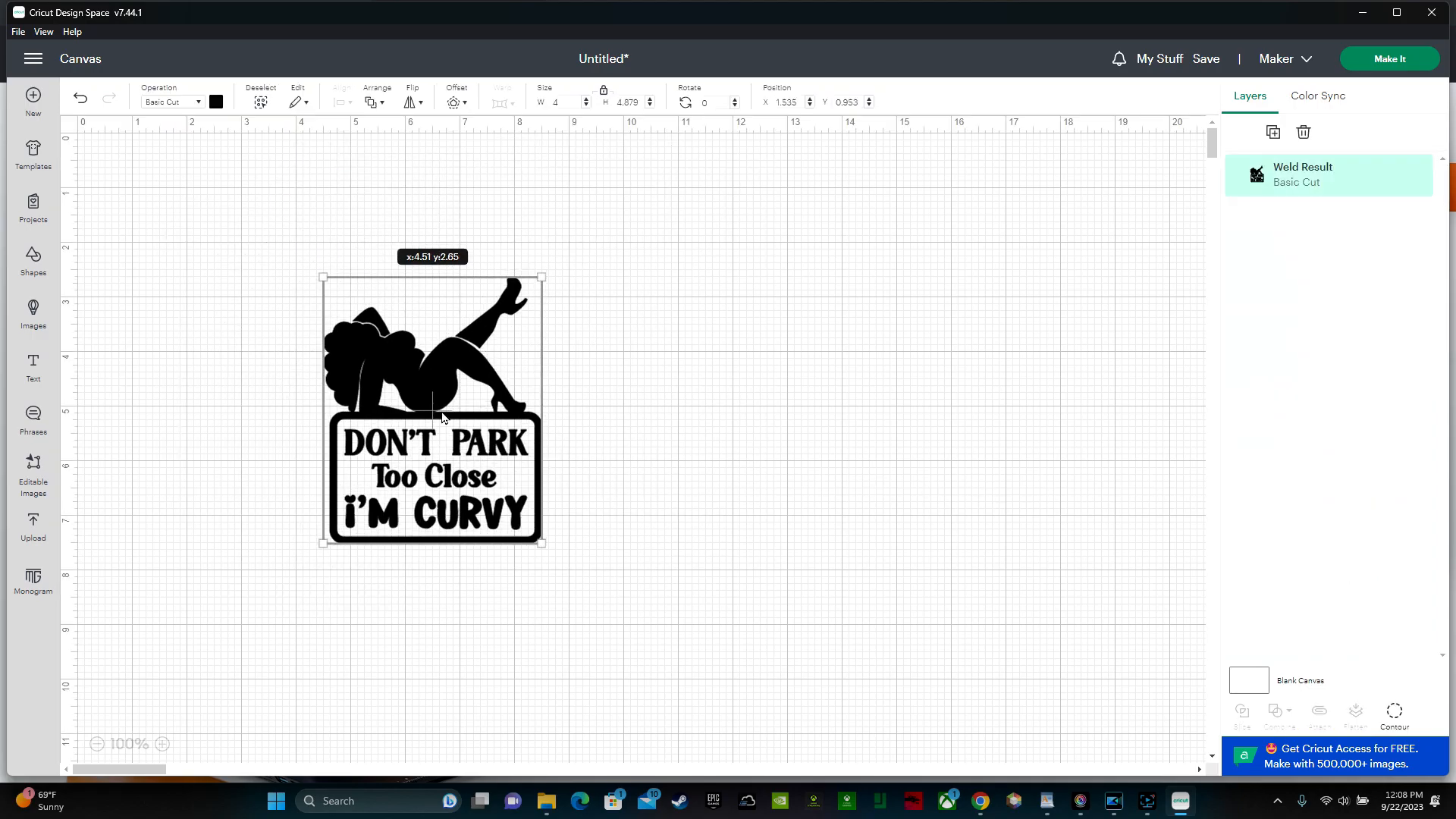Click the Cricut Access free banner
1456x819 pixels.
tap(1335, 756)
